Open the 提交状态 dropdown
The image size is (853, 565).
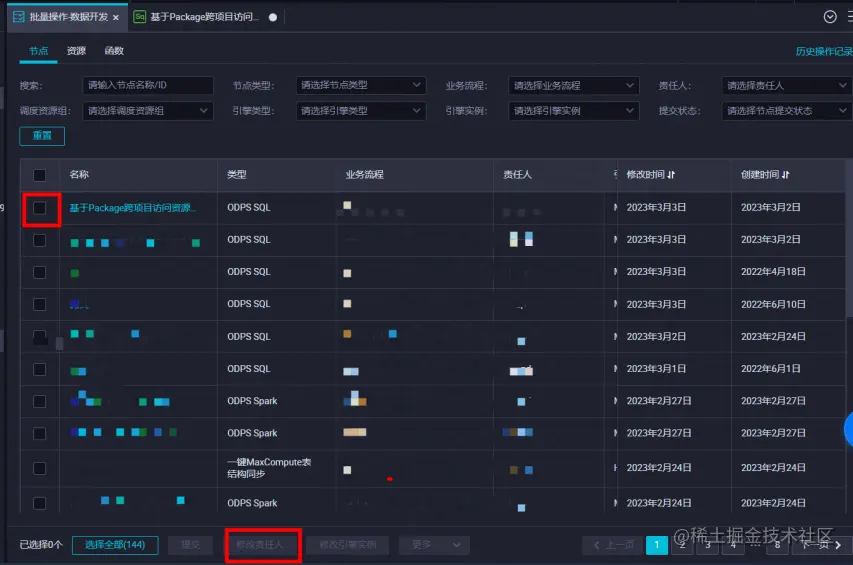pyautogui.click(x=786, y=111)
